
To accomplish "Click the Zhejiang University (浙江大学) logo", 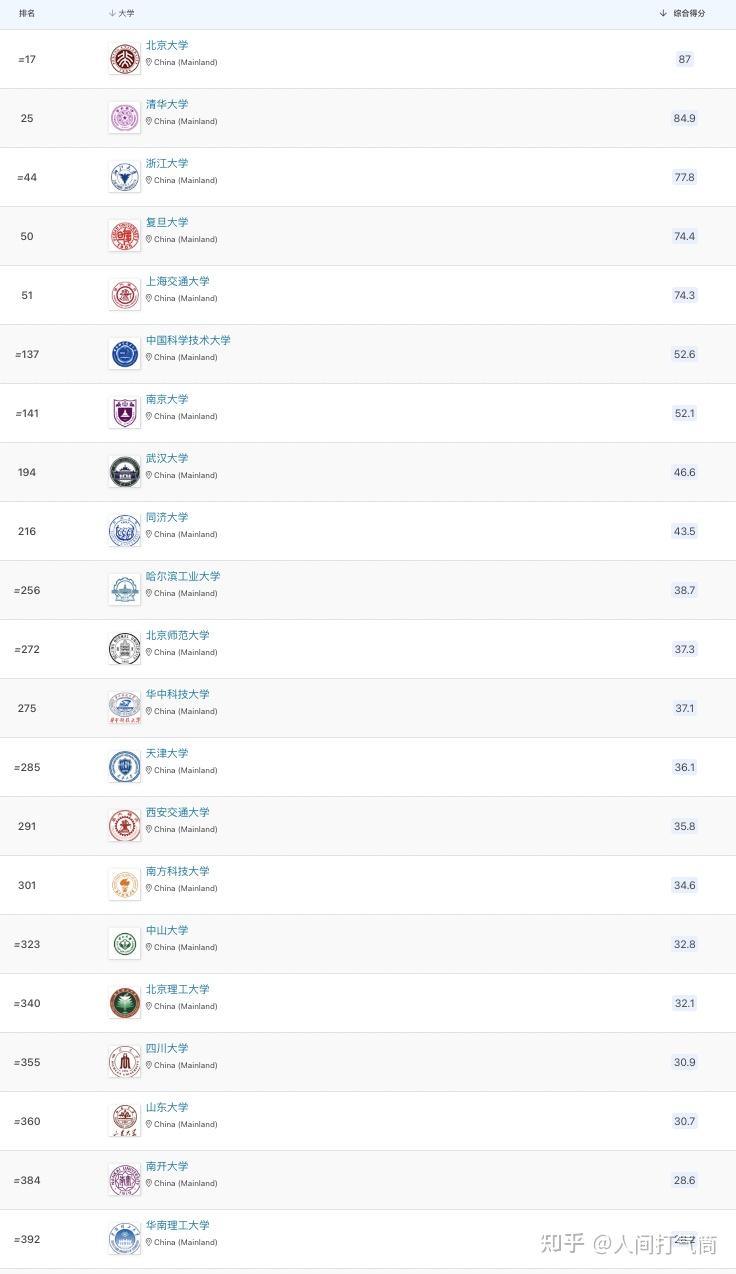I will [125, 177].
